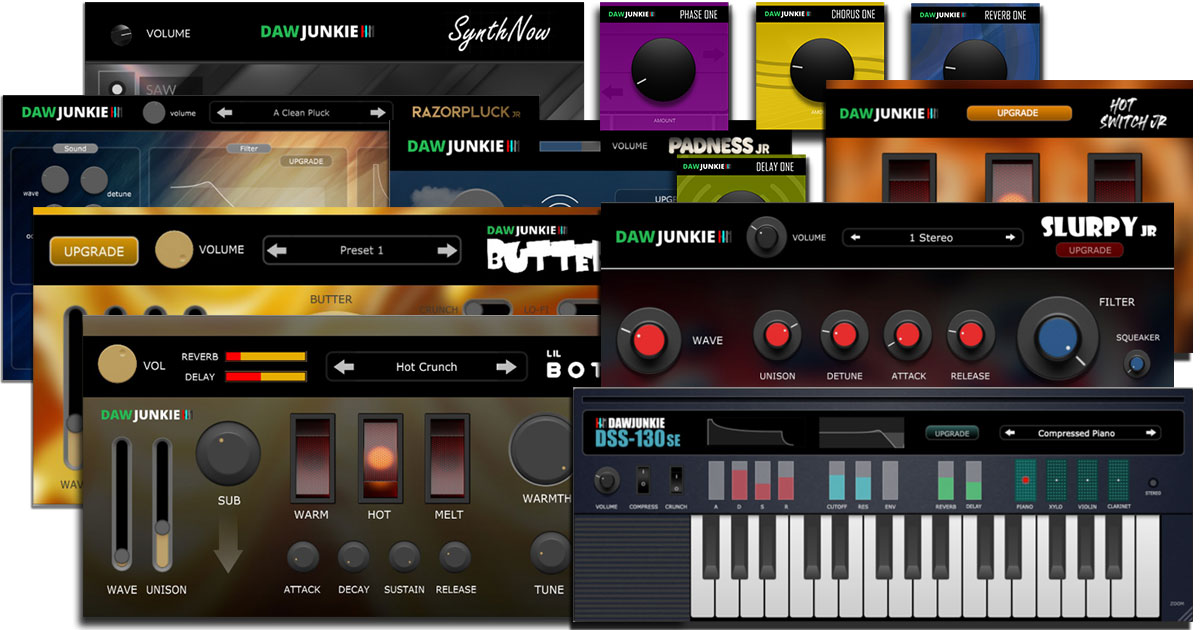This screenshot has height=630, width=1200.
Task: Click the SQUEAKER knob in Slurpy JR
Action: 1137,364
